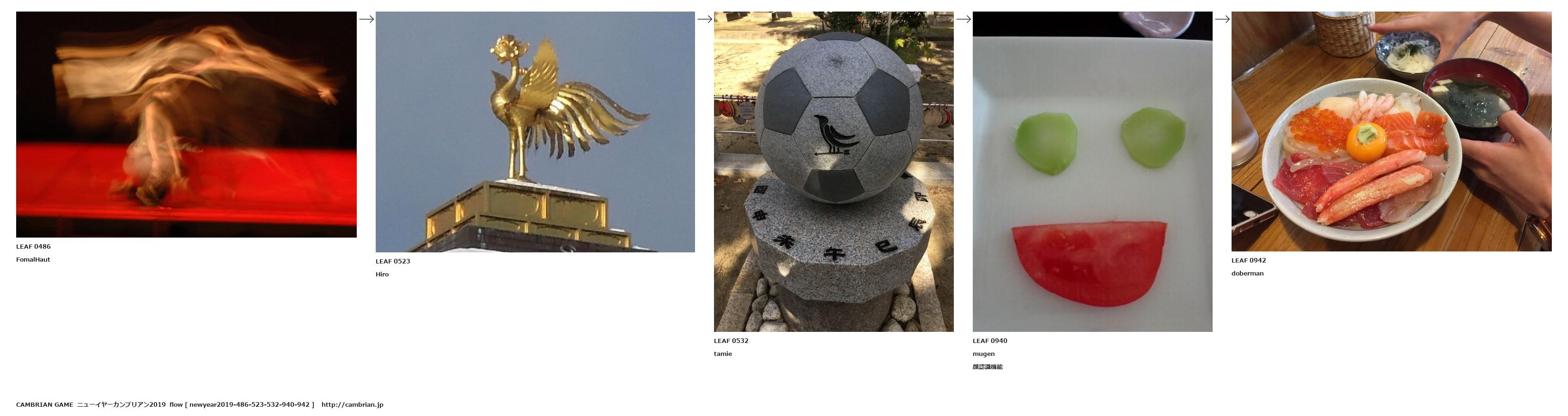The width and height of the screenshot is (1568, 416).
Task: Click the arrow between LEAF 0523 and 0532
Action: (x=704, y=19)
